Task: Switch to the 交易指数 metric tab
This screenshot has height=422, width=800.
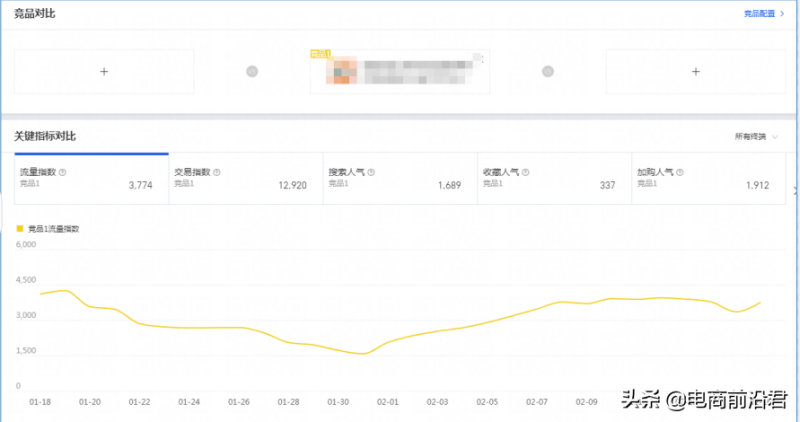Action: [245, 179]
